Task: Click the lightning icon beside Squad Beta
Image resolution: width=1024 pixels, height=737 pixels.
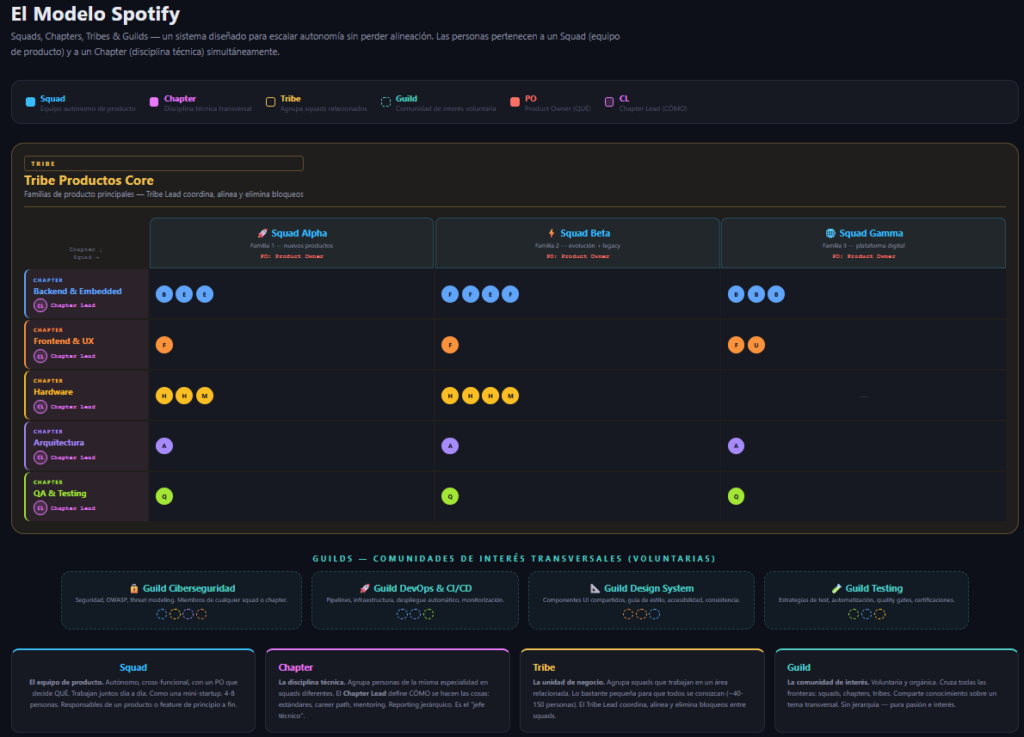Action: tap(551, 233)
